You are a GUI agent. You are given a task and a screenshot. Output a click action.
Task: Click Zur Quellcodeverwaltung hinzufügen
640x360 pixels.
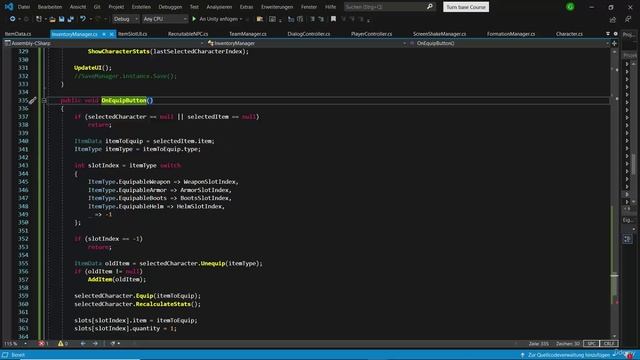(x=568, y=355)
